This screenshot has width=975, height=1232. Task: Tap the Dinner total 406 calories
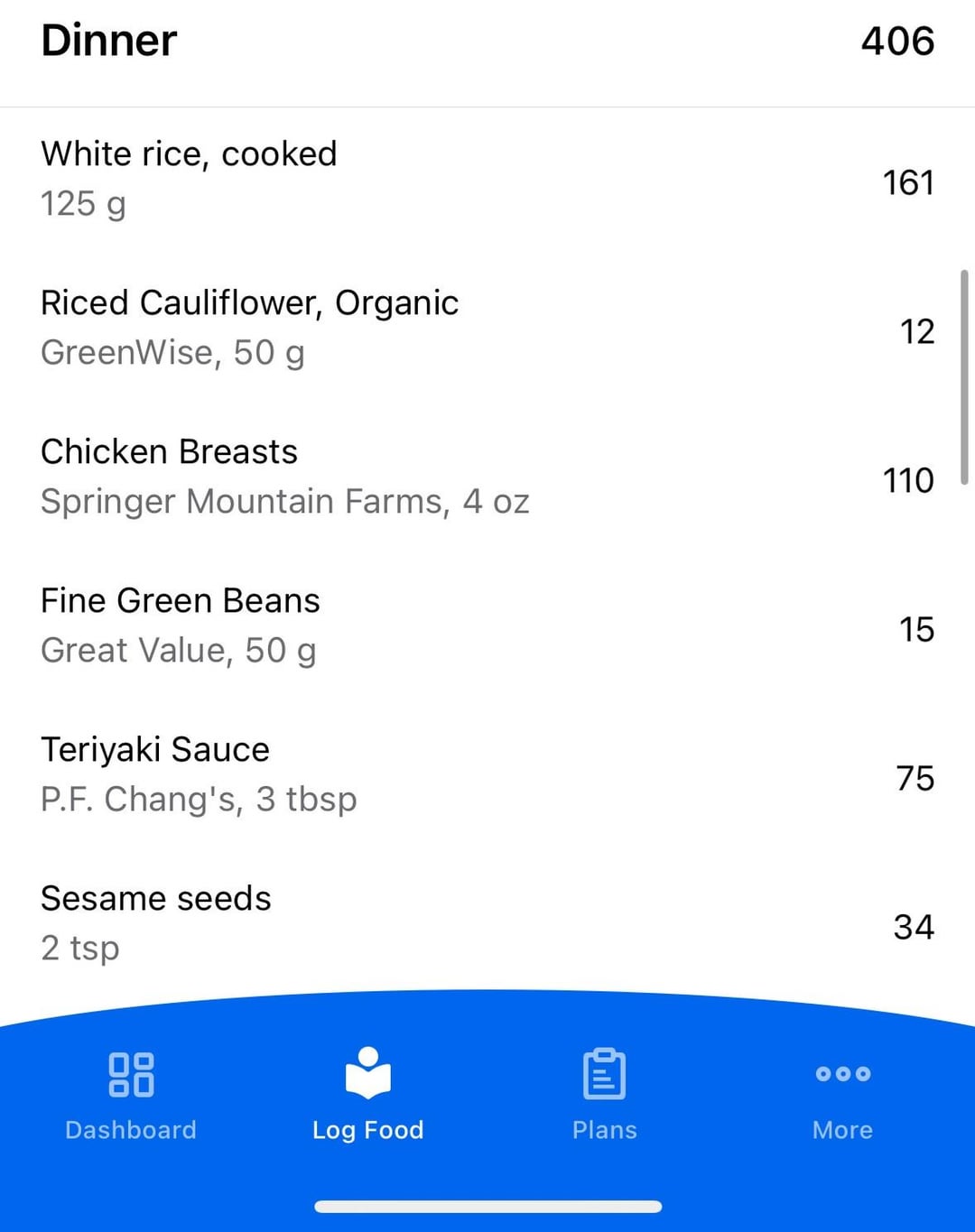(x=897, y=41)
